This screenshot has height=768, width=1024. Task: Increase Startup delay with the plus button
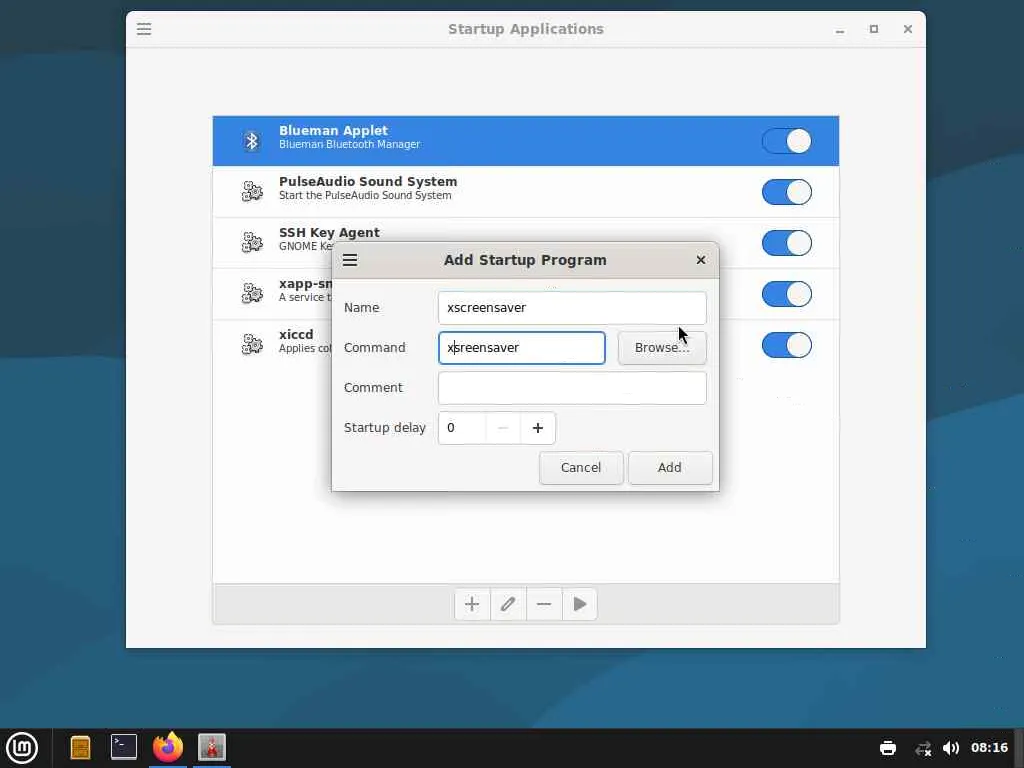click(537, 428)
